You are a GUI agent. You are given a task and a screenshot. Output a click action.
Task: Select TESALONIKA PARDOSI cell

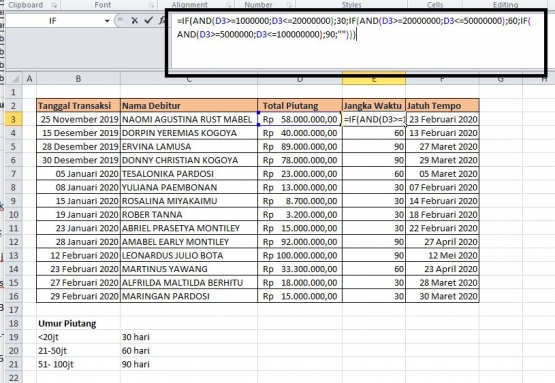[189, 174]
